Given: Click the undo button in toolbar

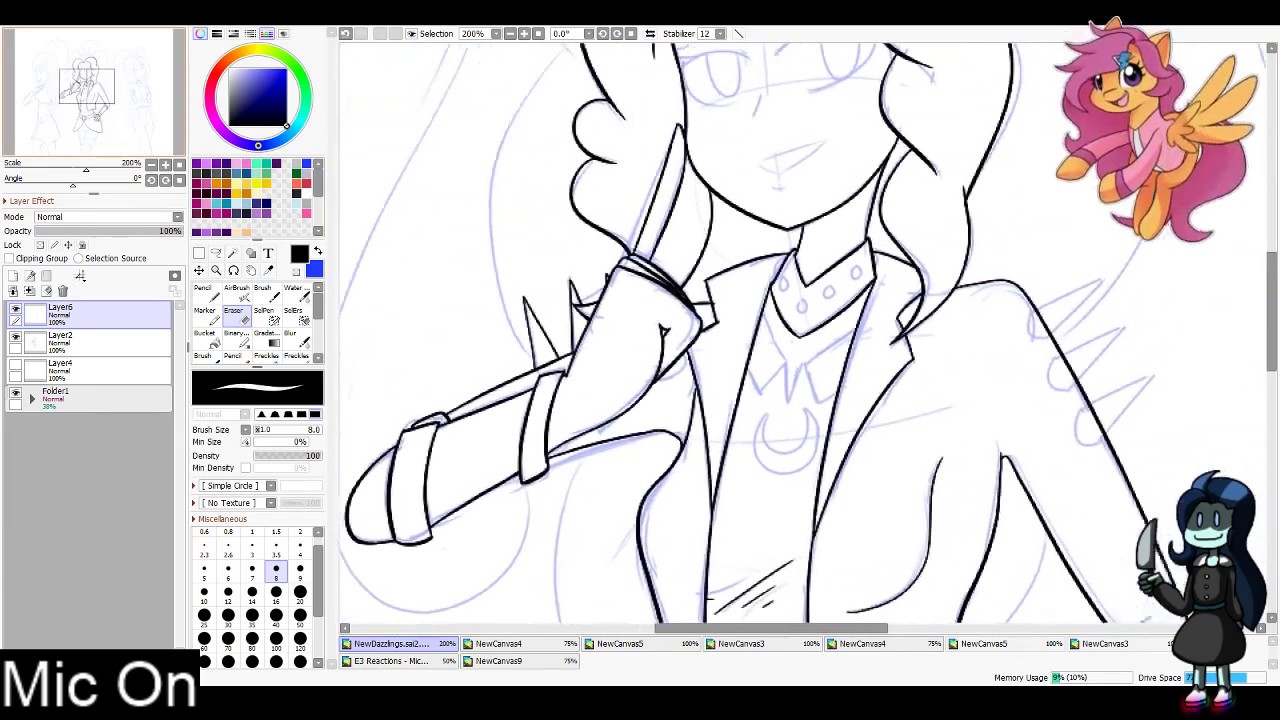Looking at the screenshot, I should 345,34.
